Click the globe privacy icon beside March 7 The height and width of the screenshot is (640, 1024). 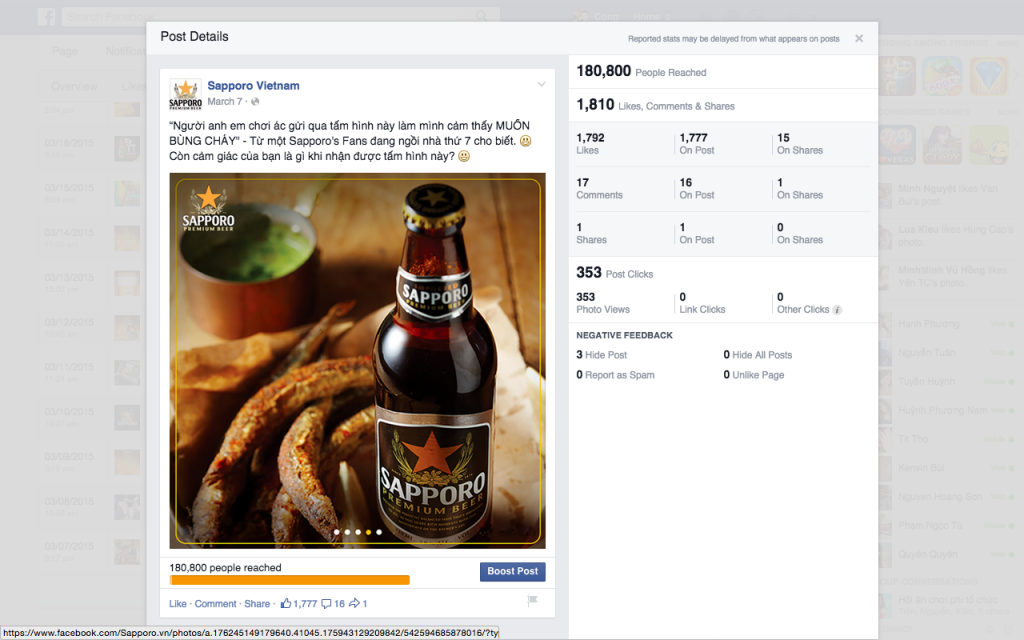point(255,102)
